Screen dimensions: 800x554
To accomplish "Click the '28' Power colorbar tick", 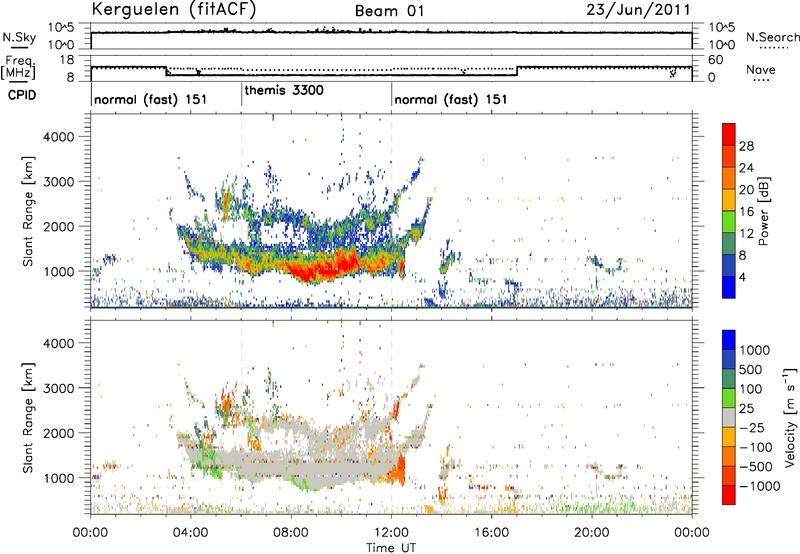I will coord(746,146).
